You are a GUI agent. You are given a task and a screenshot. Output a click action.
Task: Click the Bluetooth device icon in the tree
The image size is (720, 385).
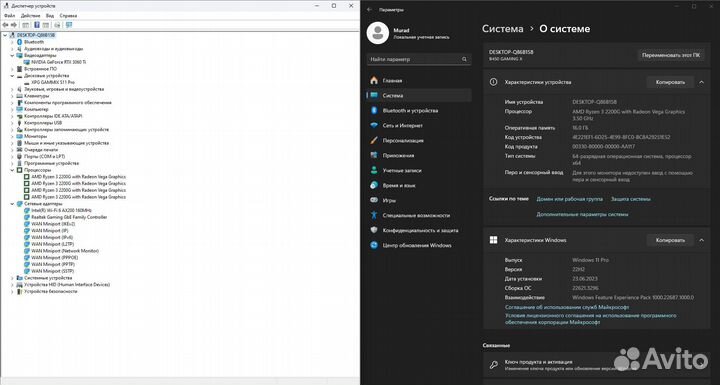coord(19,42)
